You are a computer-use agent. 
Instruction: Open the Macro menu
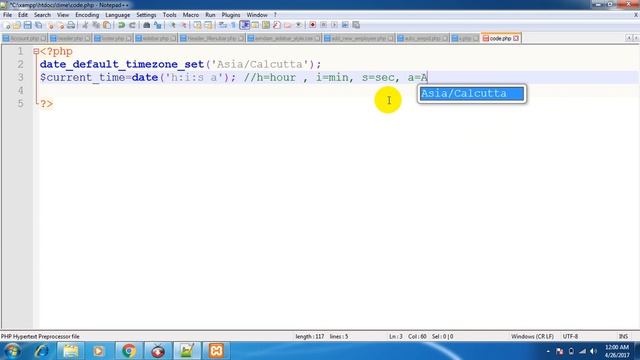point(191,15)
